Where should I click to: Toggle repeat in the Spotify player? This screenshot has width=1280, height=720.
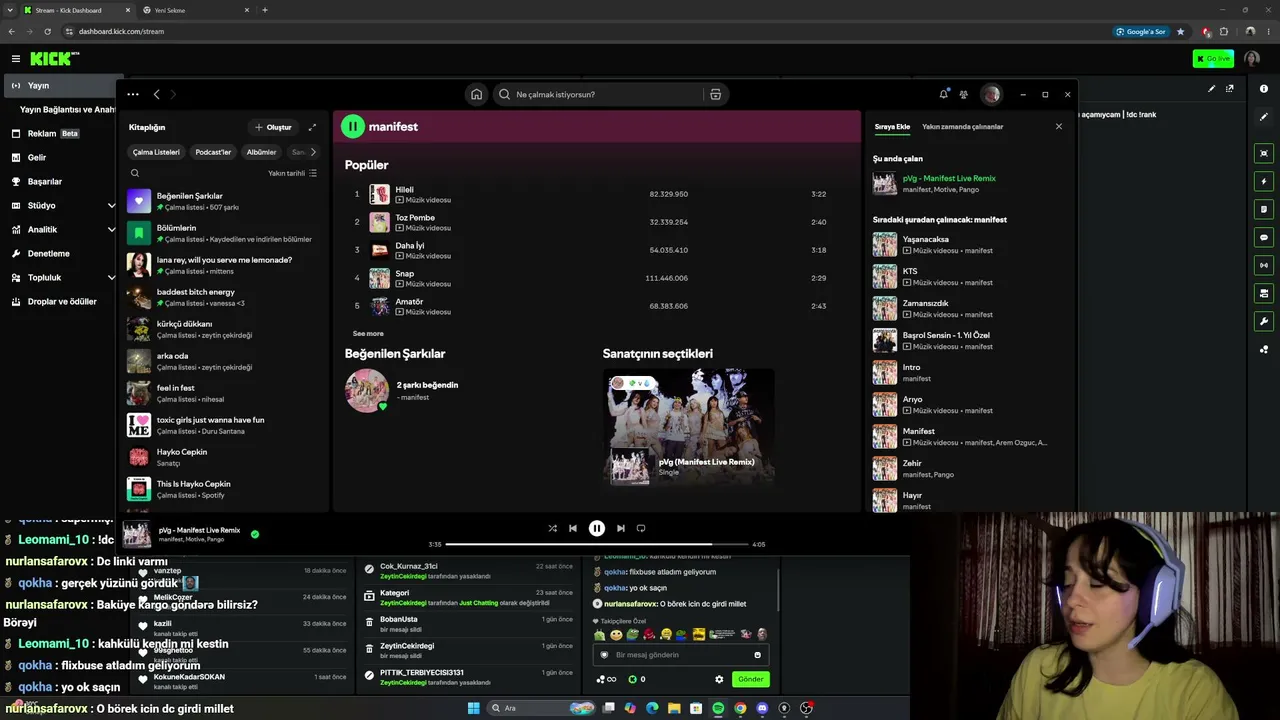coord(641,528)
